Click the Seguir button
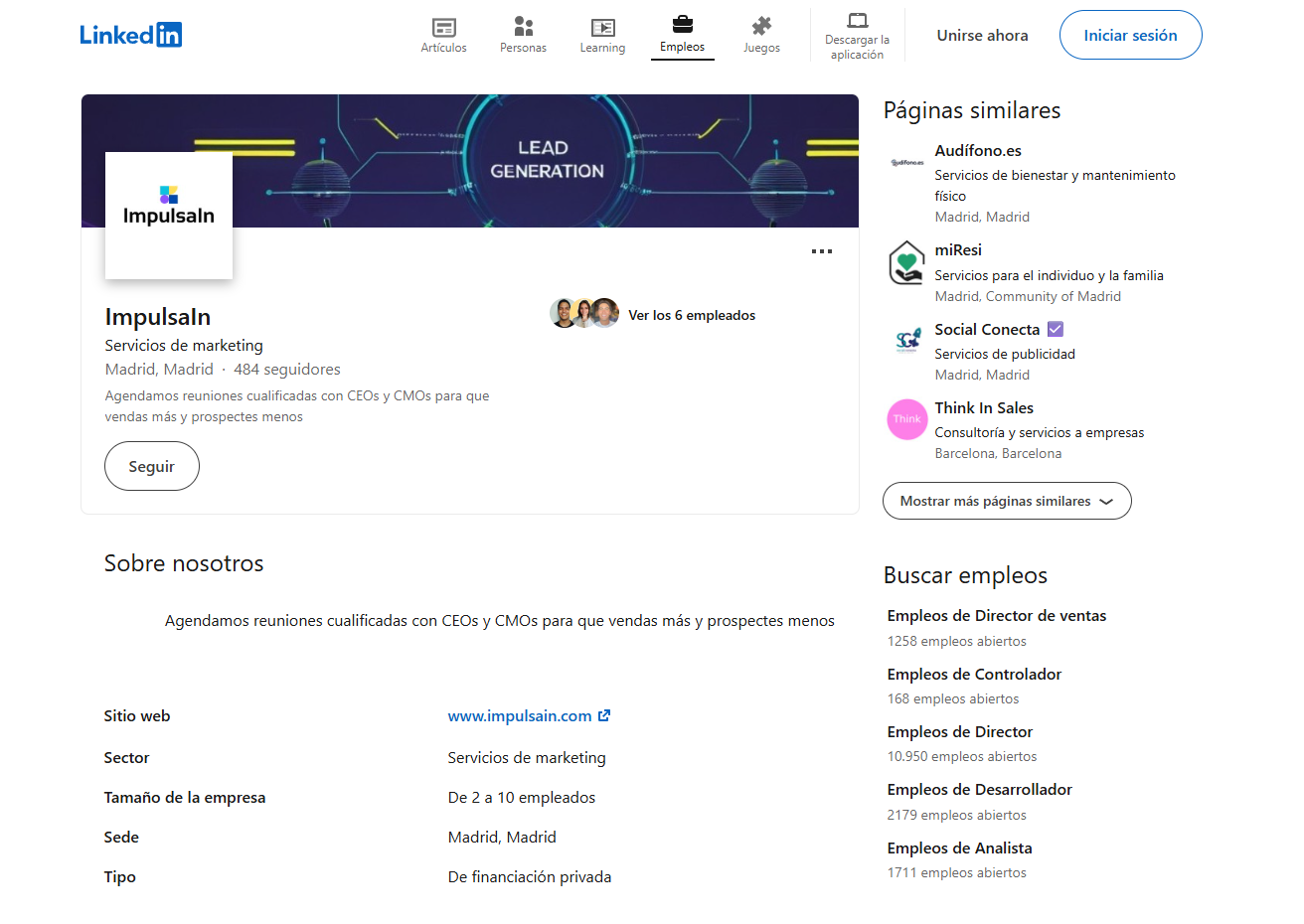This screenshot has width=1304, height=924. coord(152,466)
